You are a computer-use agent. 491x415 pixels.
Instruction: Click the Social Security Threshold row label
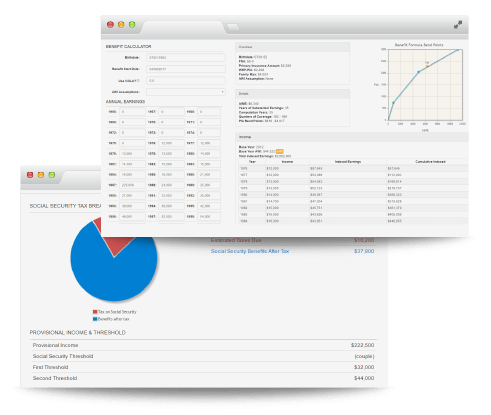(63, 356)
